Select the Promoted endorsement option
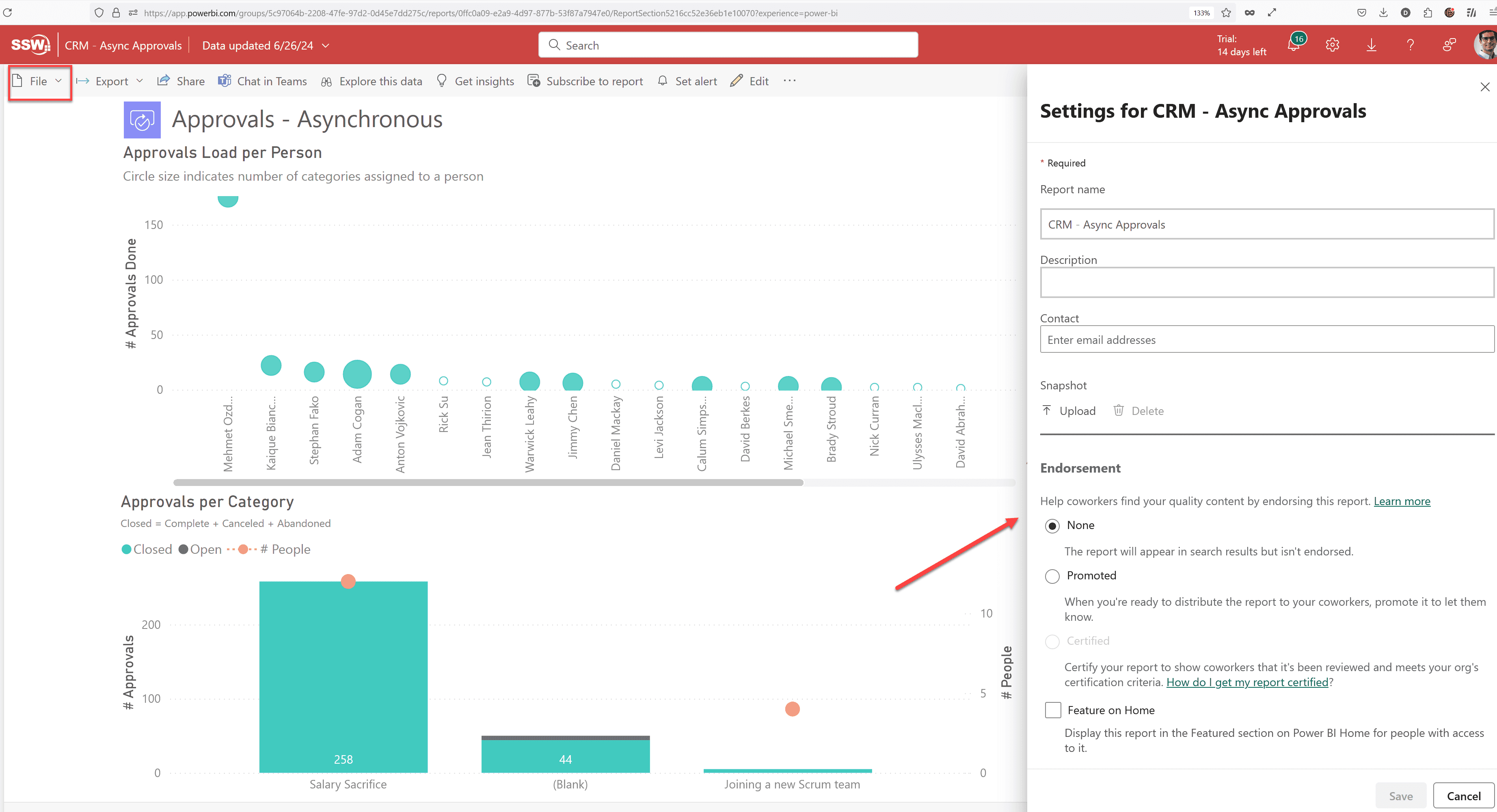The width and height of the screenshot is (1497, 812). (1052, 576)
